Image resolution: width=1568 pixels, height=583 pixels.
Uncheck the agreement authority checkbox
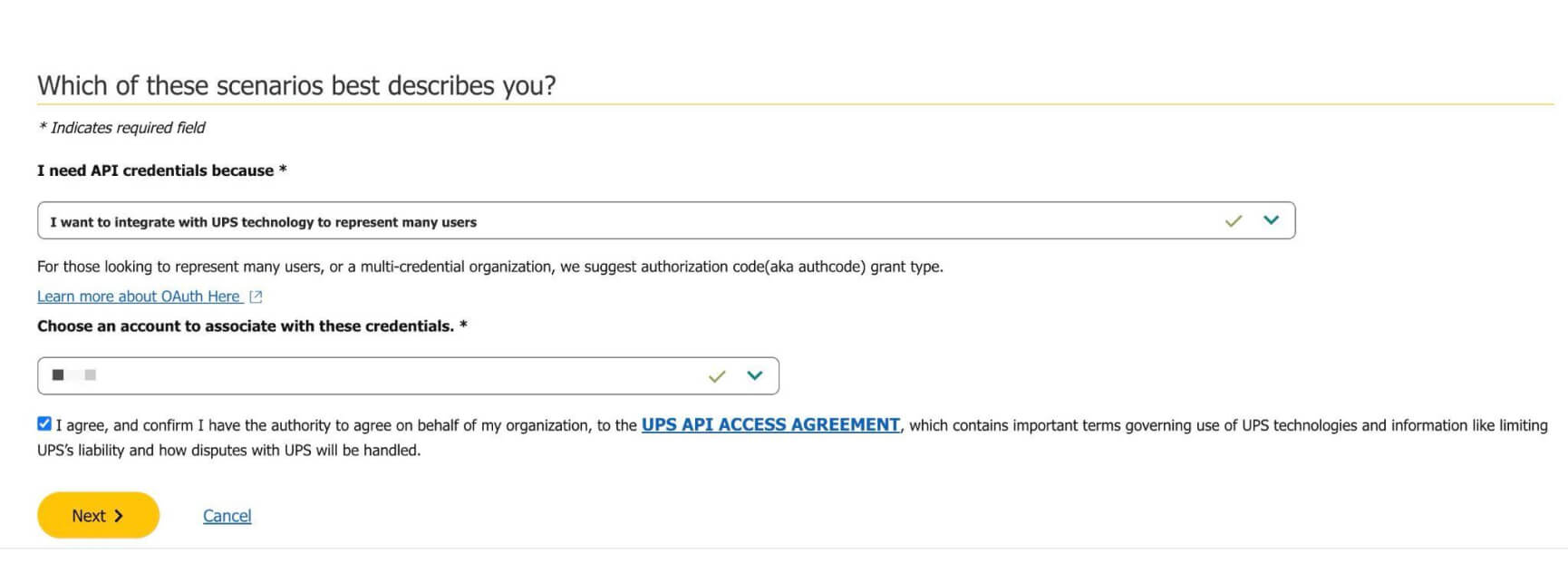(44, 423)
